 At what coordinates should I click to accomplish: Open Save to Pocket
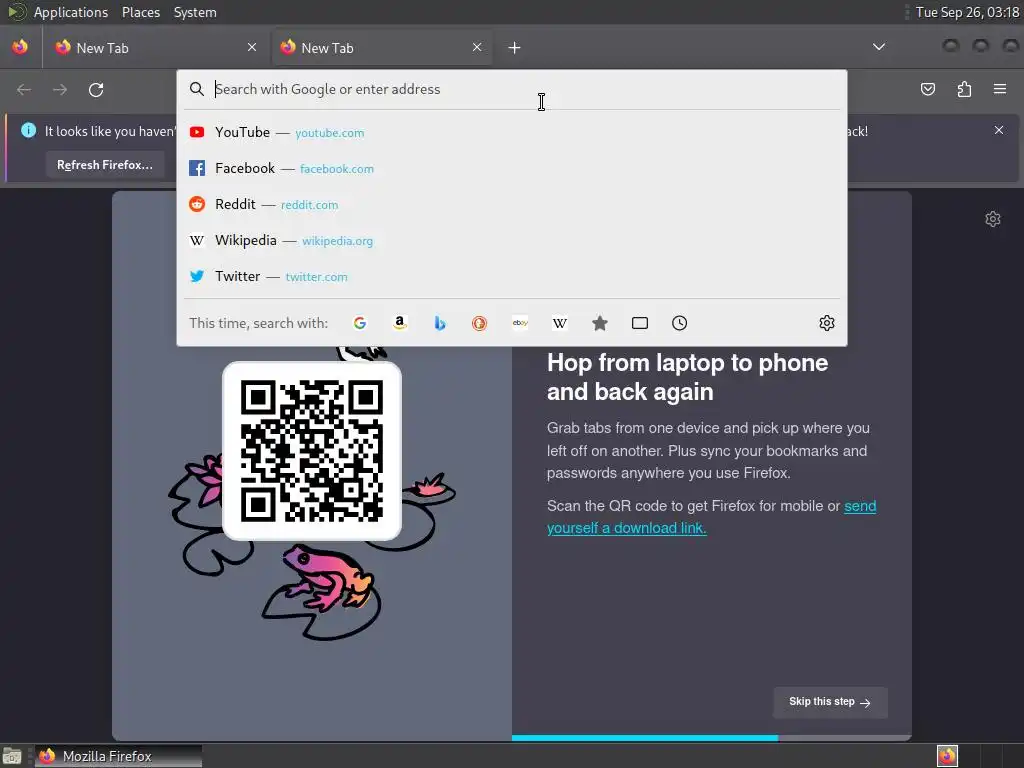click(928, 89)
